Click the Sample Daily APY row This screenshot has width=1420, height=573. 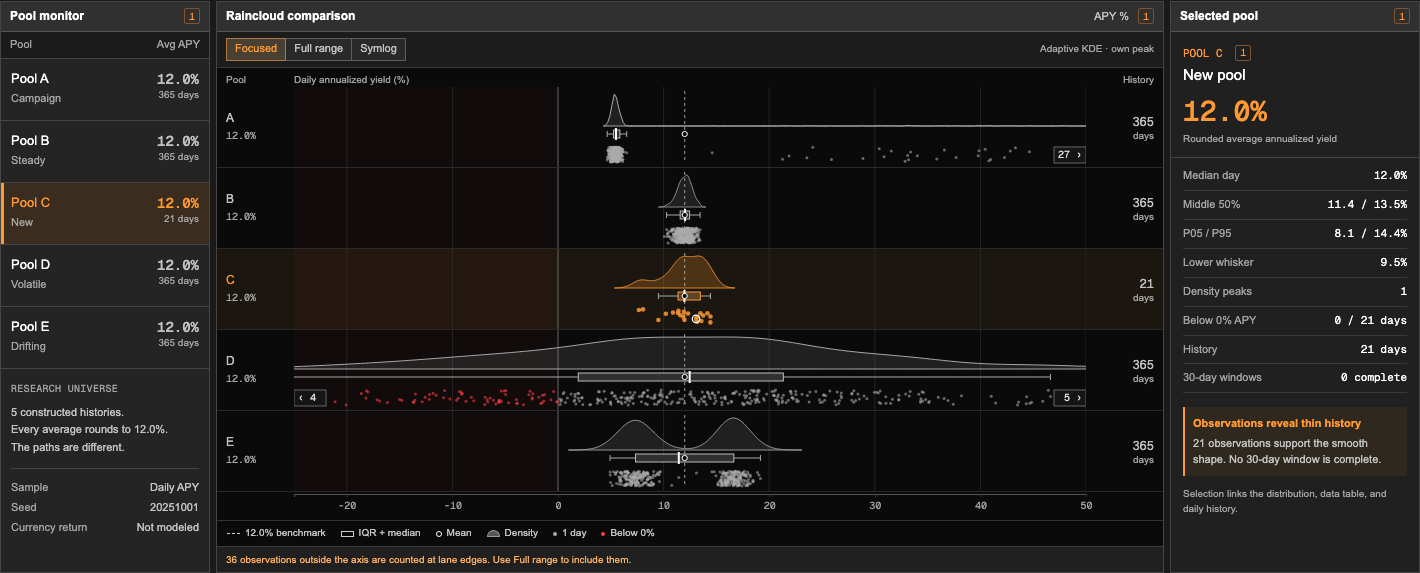tap(105, 487)
